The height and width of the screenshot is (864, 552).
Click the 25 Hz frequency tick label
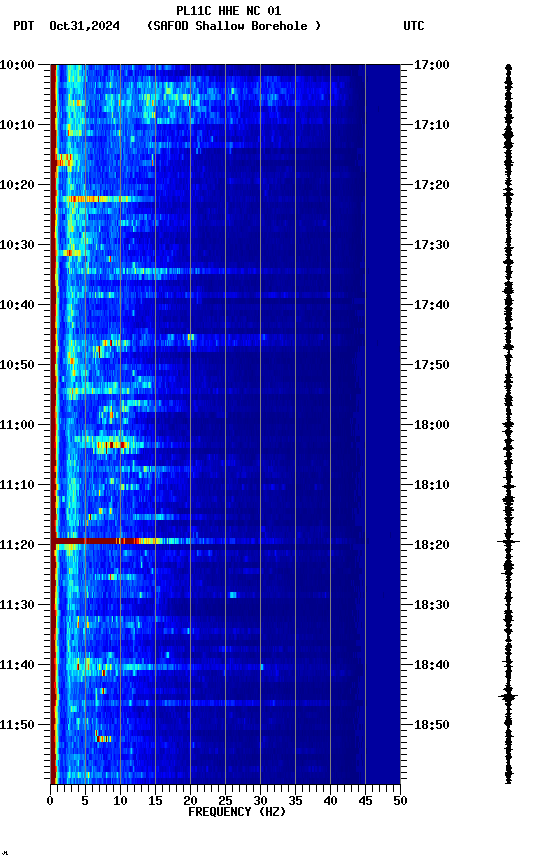225,801
